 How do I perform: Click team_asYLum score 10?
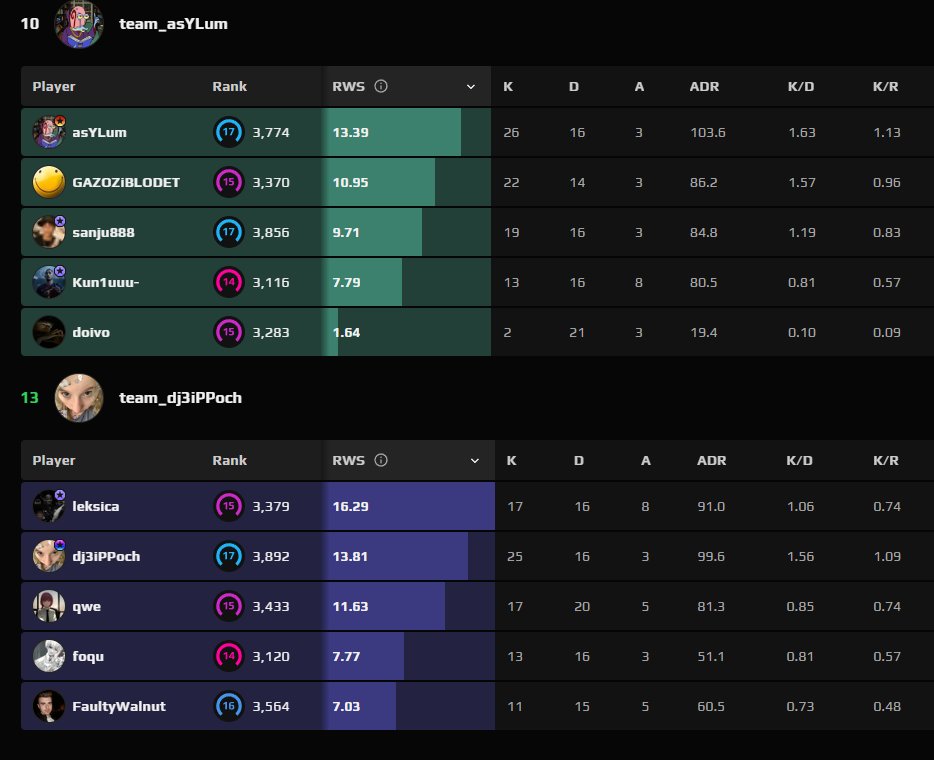[x=30, y=24]
